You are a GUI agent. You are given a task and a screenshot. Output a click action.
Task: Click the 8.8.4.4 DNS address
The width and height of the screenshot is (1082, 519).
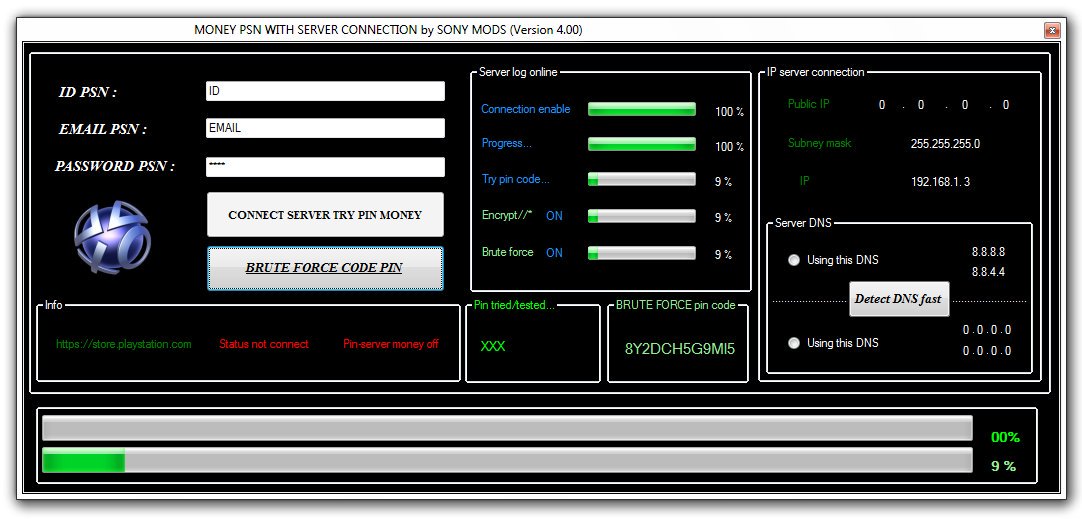[x=988, y=272]
